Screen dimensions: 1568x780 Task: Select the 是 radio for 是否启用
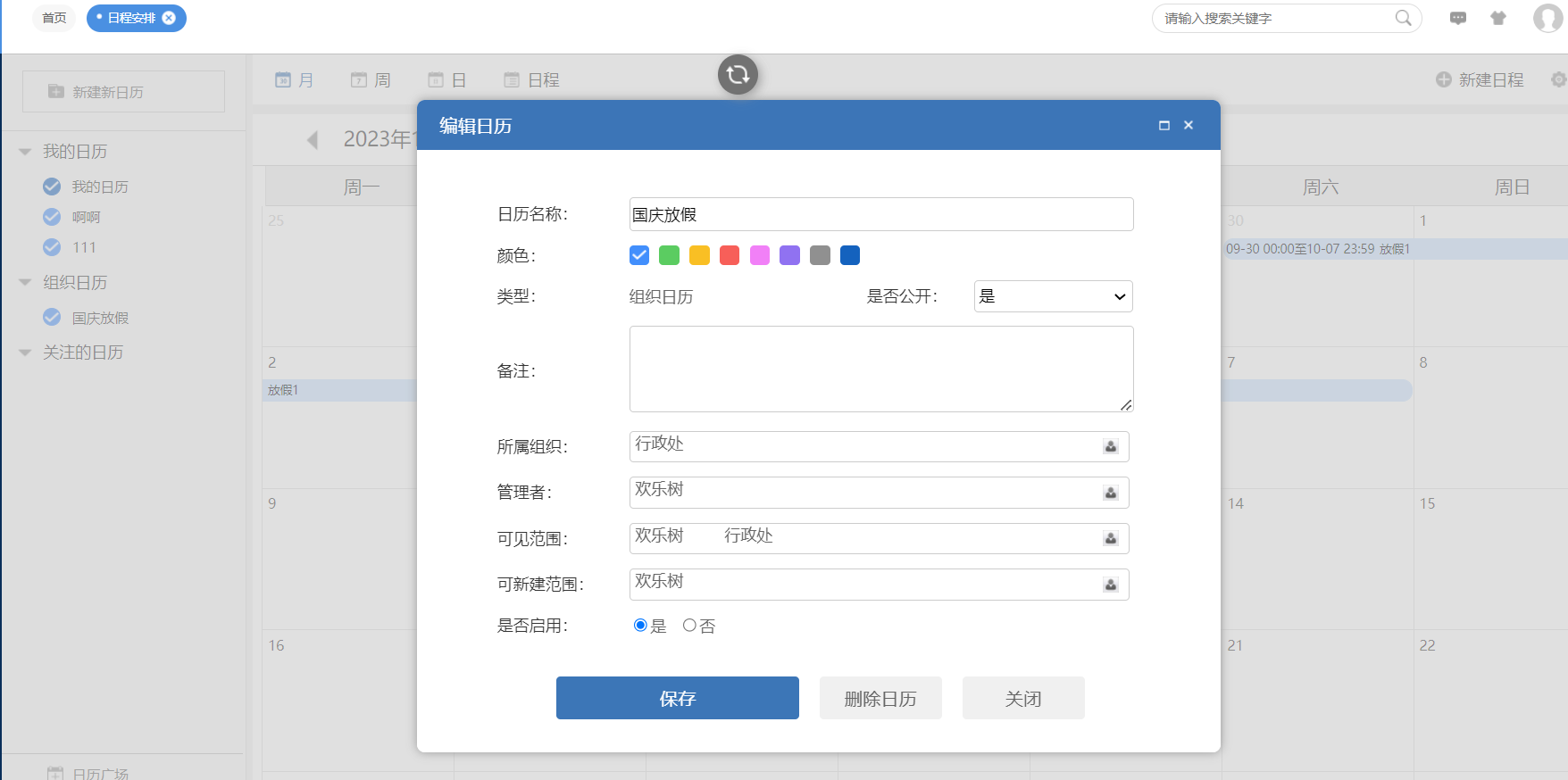(x=640, y=626)
